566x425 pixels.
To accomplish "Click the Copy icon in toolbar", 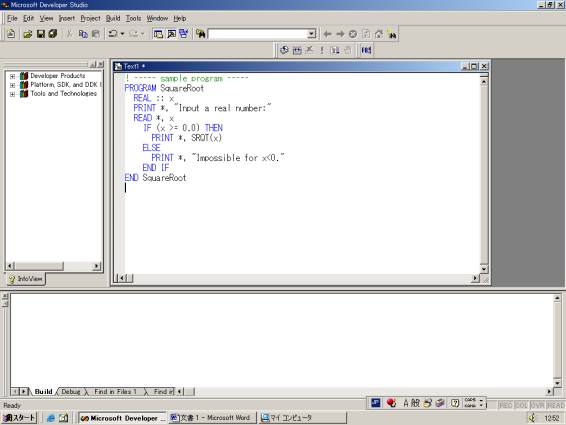I will [x=83, y=34].
